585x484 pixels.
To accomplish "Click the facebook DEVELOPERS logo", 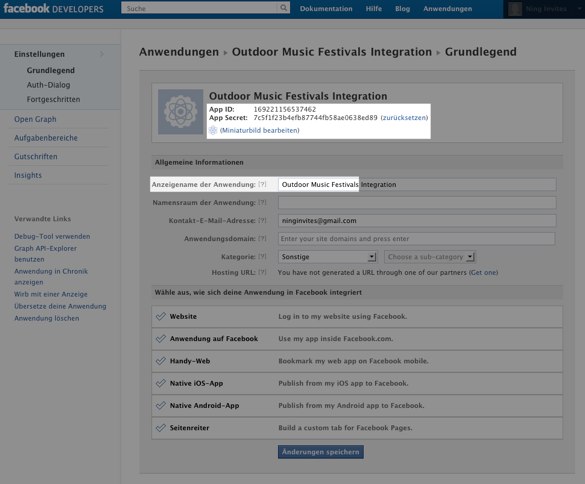I will click(x=53, y=8).
